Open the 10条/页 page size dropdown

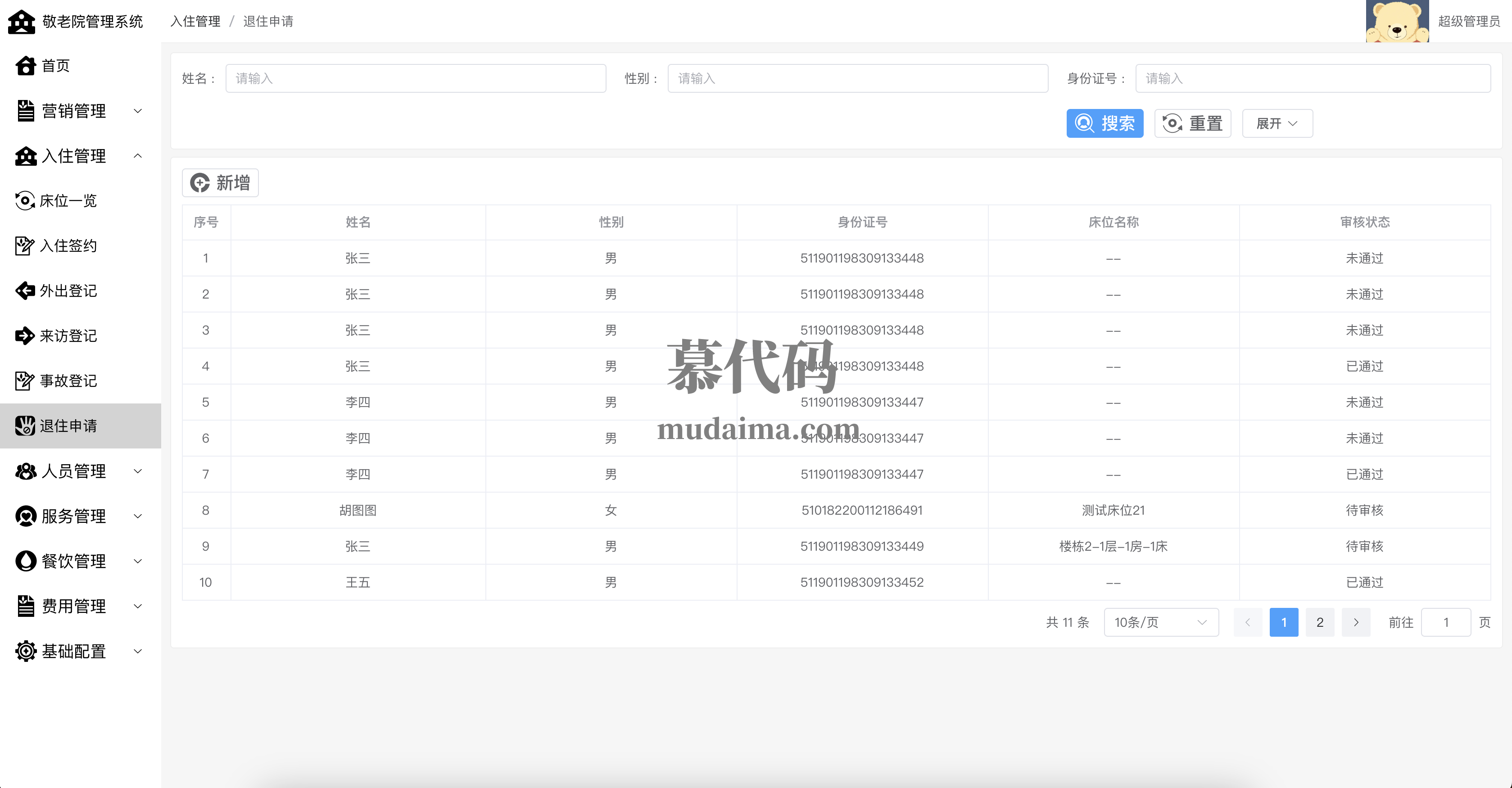point(1160,622)
